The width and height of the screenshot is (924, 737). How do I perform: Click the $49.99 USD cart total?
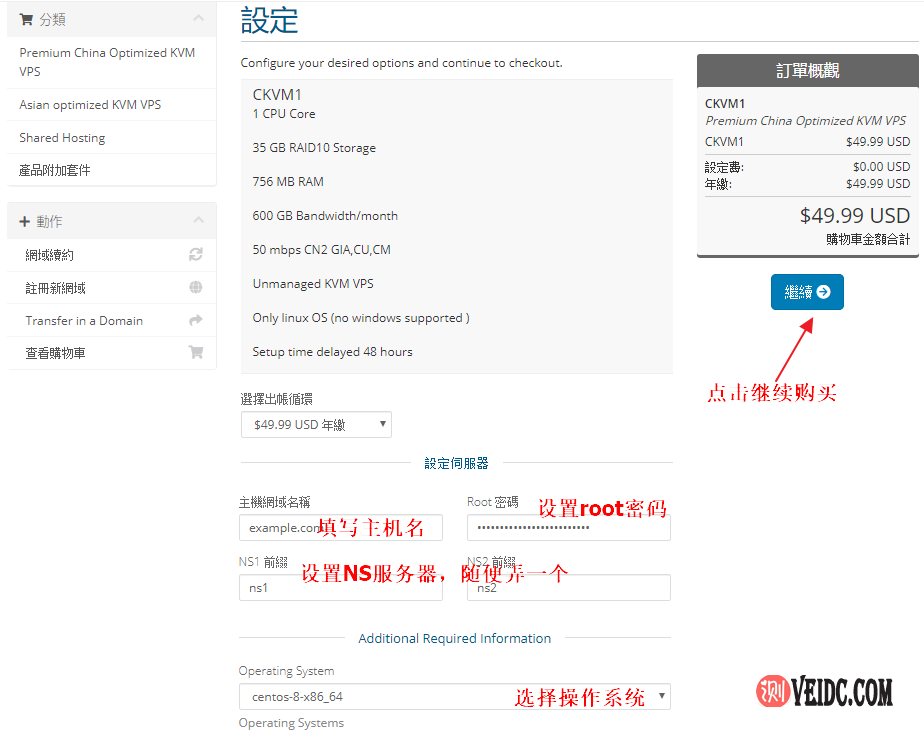tap(855, 216)
